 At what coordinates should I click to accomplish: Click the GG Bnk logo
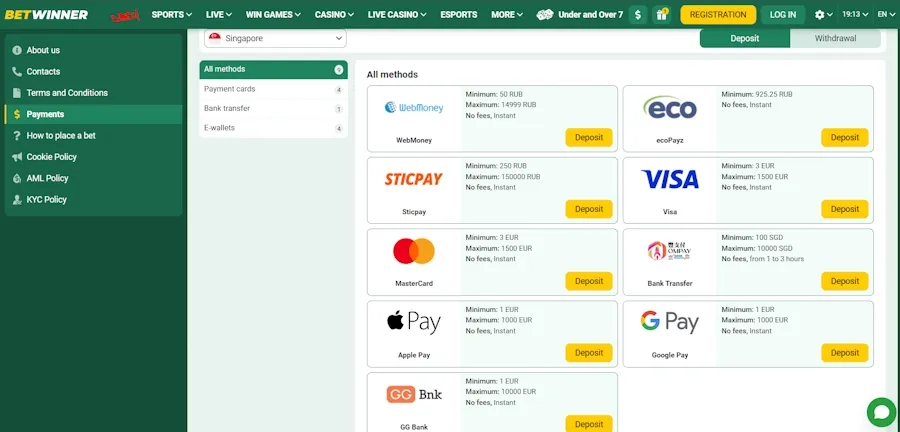pos(414,395)
